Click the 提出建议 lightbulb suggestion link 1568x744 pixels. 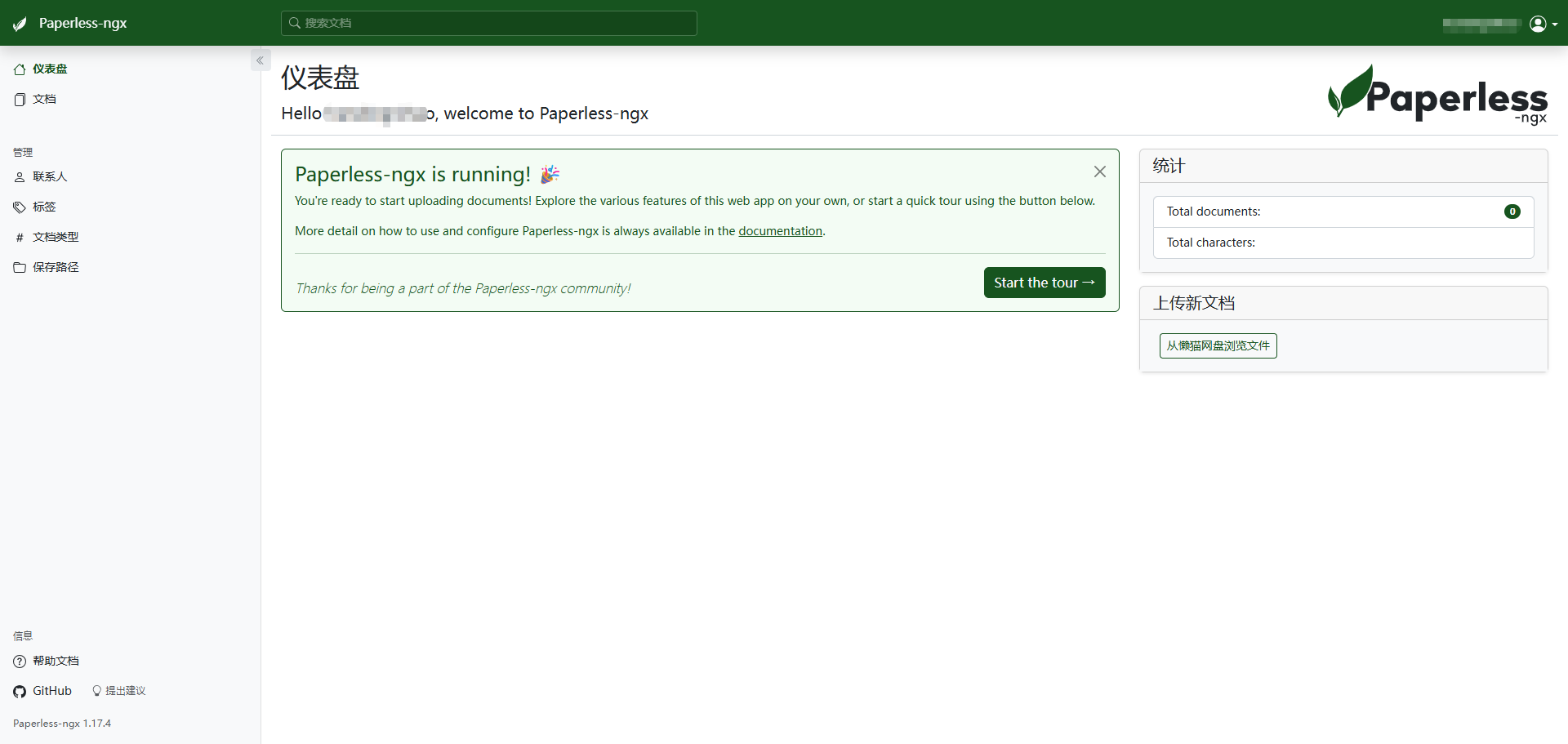tap(119, 691)
